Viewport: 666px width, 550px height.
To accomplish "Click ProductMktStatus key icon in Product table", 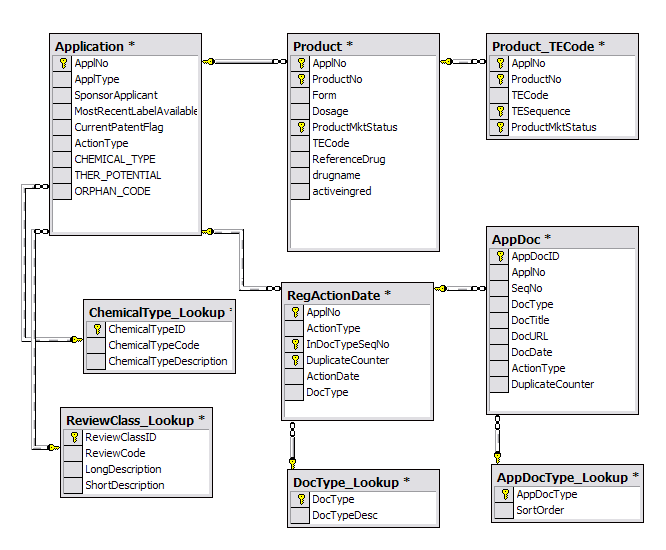I will (x=299, y=127).
